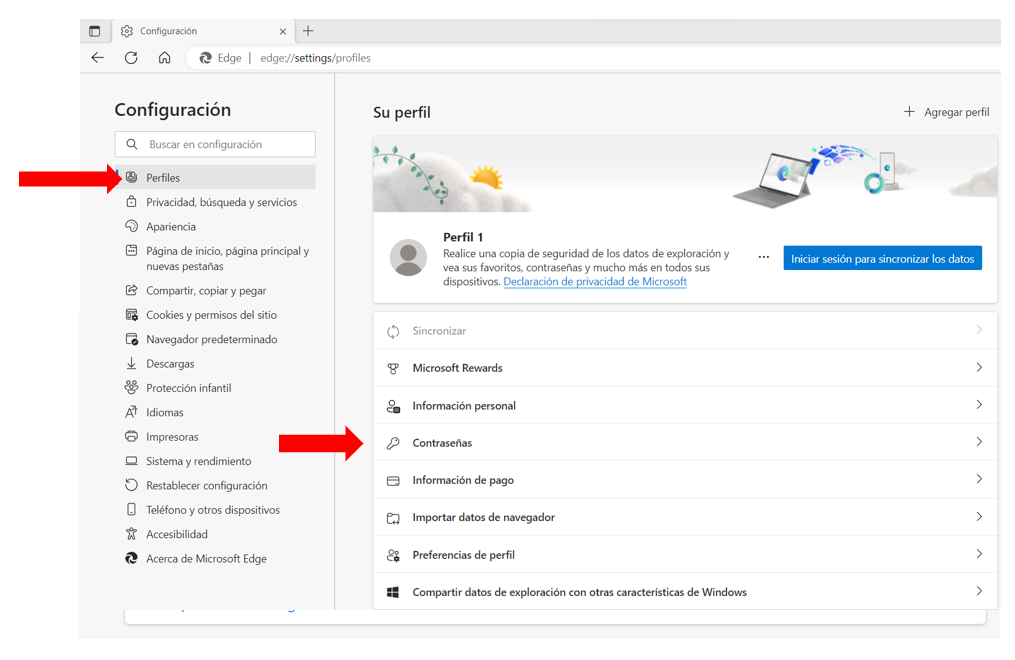Click the Importar datos de navegador icon
The width and height of the screenshot is (1015, 660).
pyautogui.click(x=393, y=518)
